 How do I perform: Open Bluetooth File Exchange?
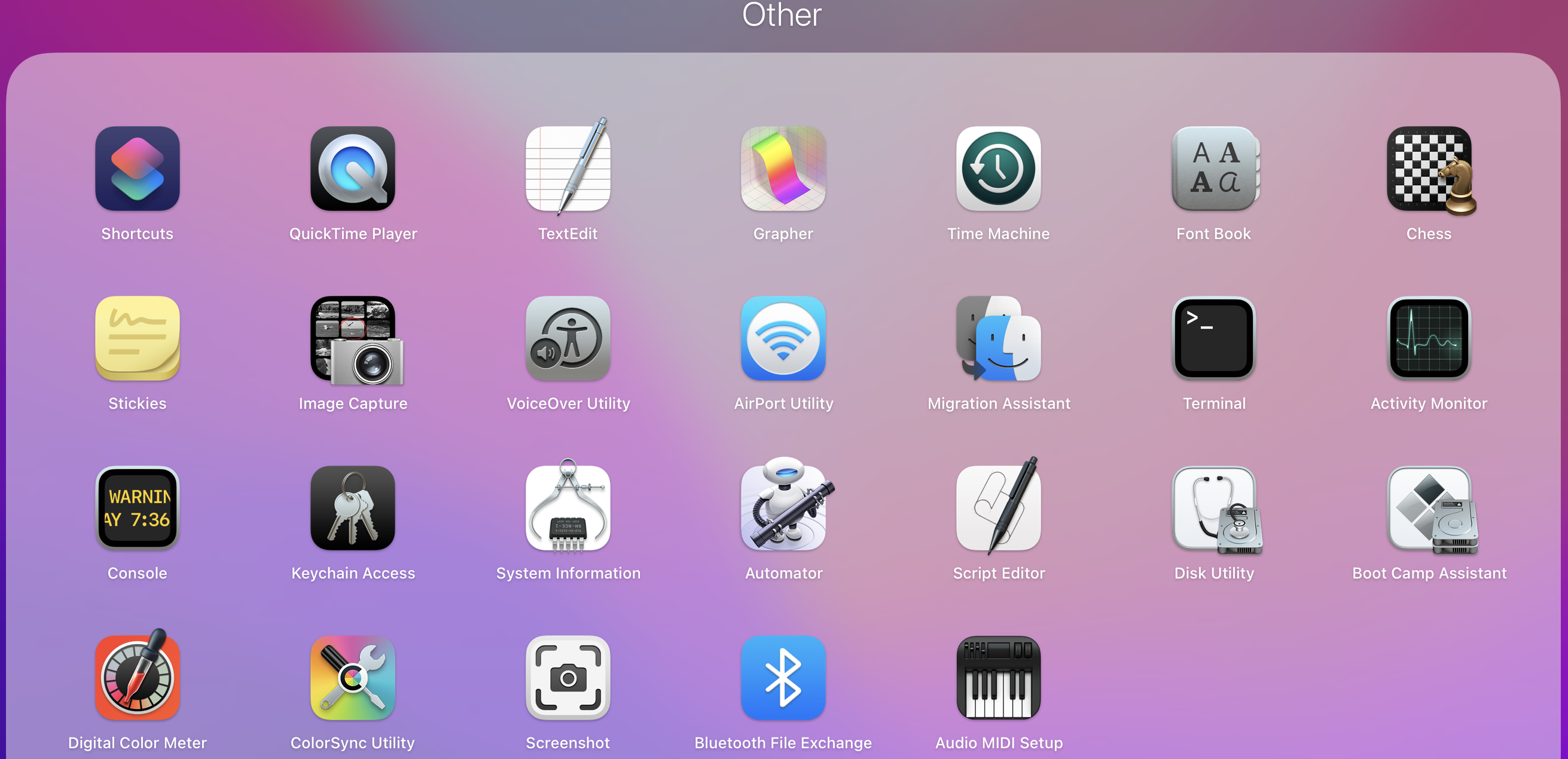[x=783, y=678]
